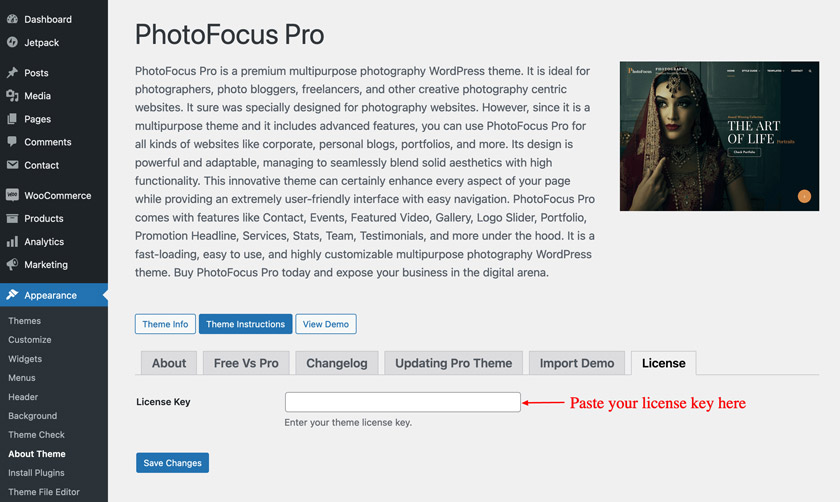
Task: Open Theme File Editor submenu item
Action: point(44,492)
